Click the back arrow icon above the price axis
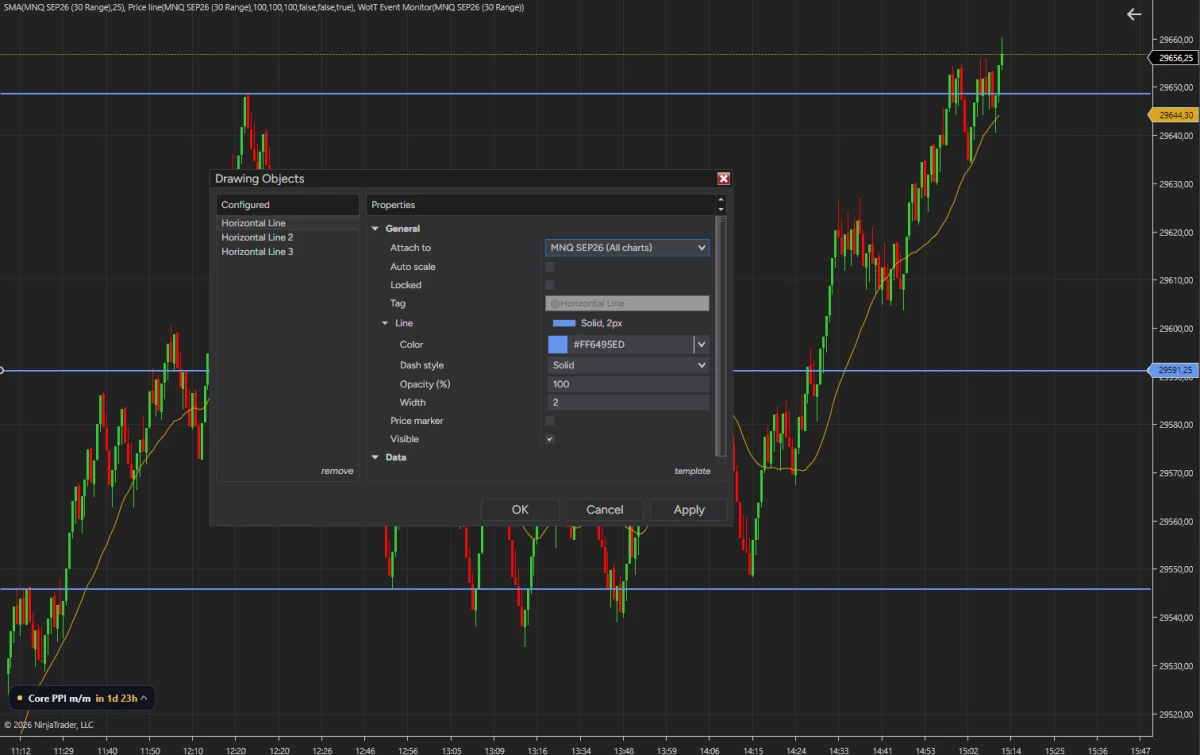The height and width of the screenshot is (755, 1200). 1134,14
